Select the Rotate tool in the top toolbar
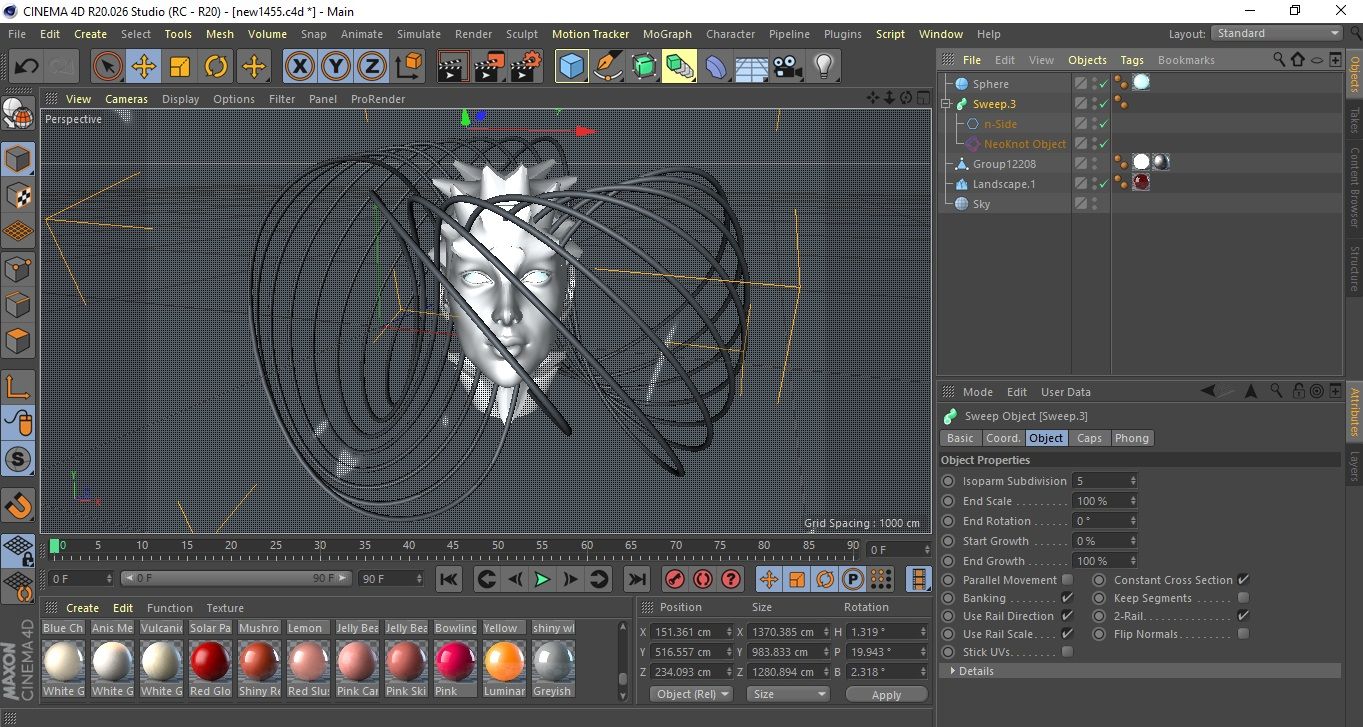 click(x=216, y=67)
